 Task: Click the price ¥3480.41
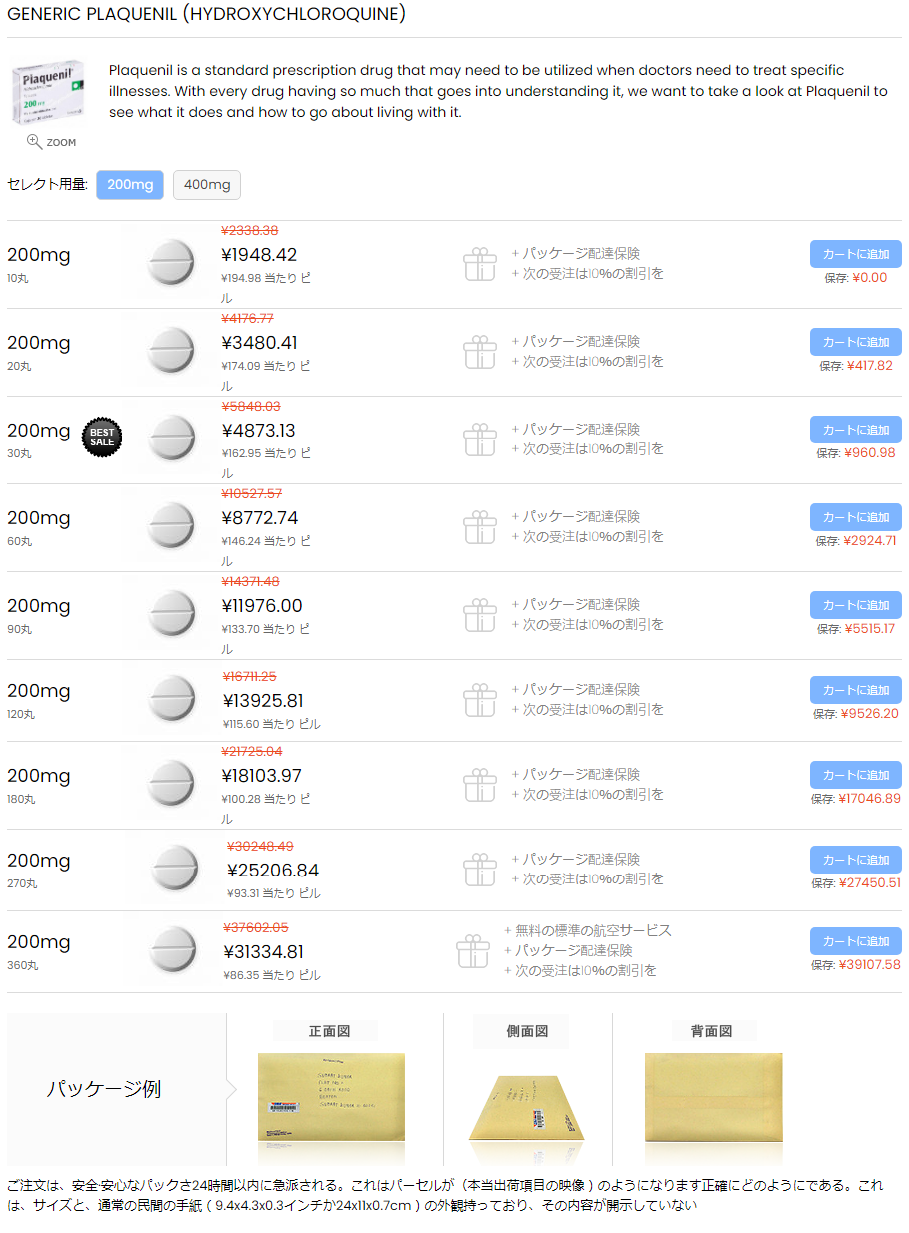pos(259,343)
